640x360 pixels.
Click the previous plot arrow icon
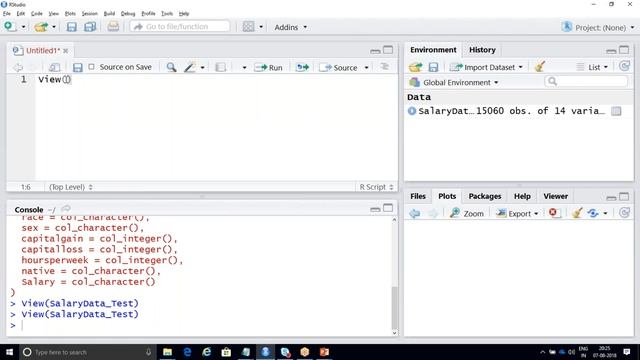coord(415,213)
